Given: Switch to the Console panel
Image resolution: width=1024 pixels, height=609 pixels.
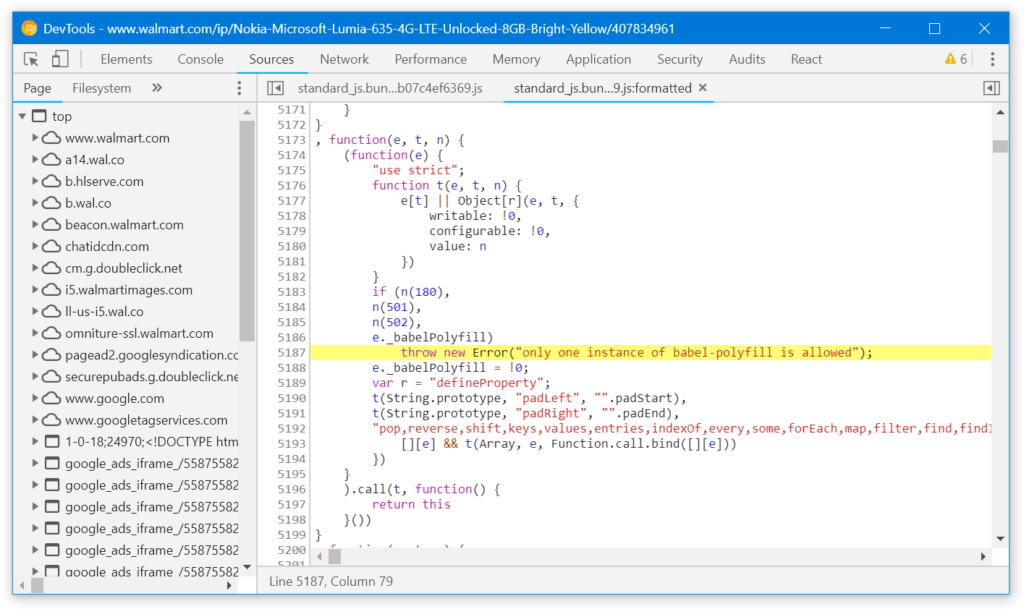Looking at the screenshot, I should pyautogui.click(x=200, y=59).
